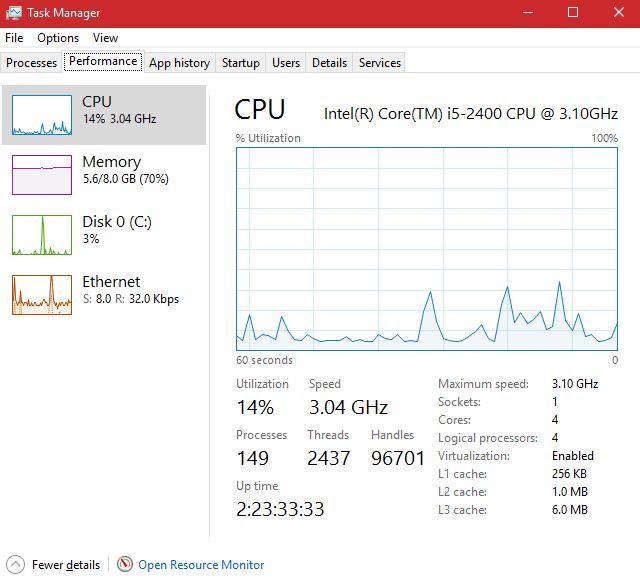Select the Disk 0 (C:) graph thumbnail
The width and height of the screenshot is (640, 587).
42,235
